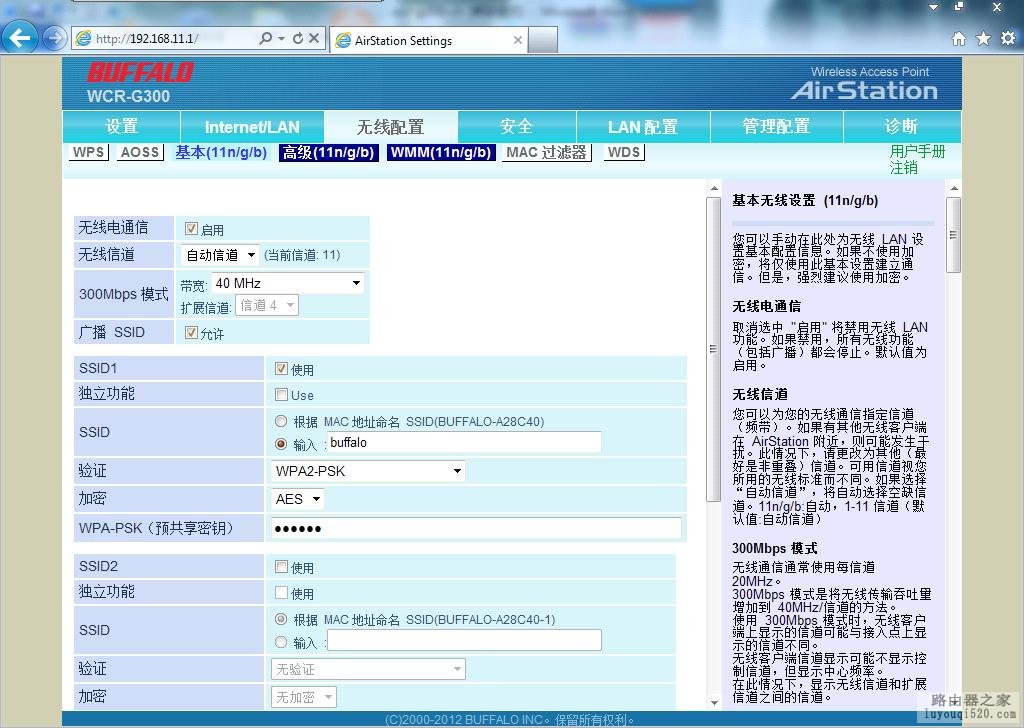The image size is (1024, 728).
Task: Open favorites with the star icon
Action: [x=983, y=39]
